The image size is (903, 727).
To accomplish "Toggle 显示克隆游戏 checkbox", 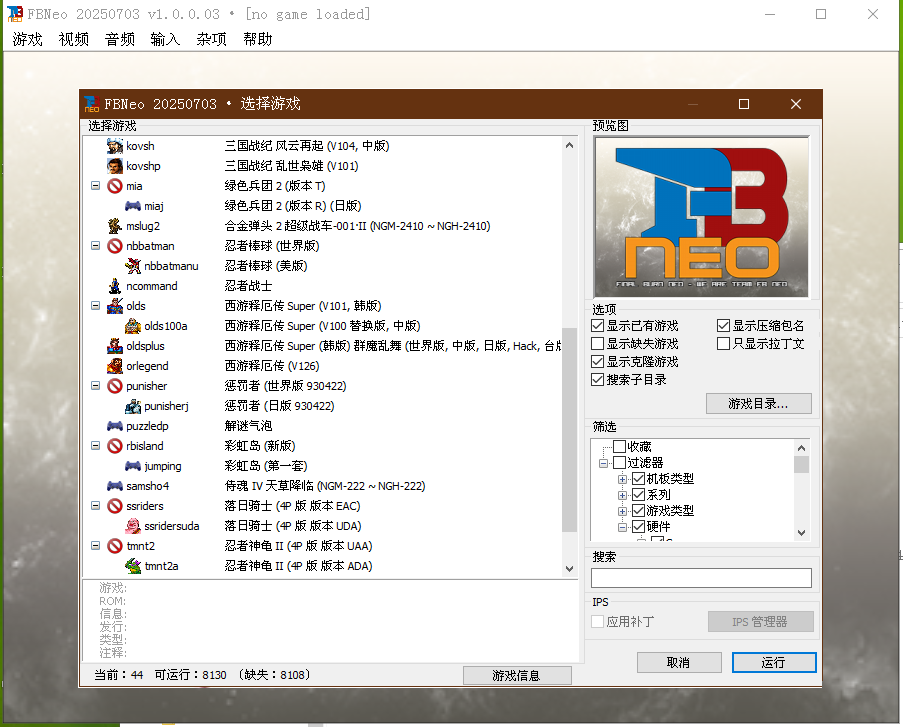I will pyautogui.click(x=598, y=362).
